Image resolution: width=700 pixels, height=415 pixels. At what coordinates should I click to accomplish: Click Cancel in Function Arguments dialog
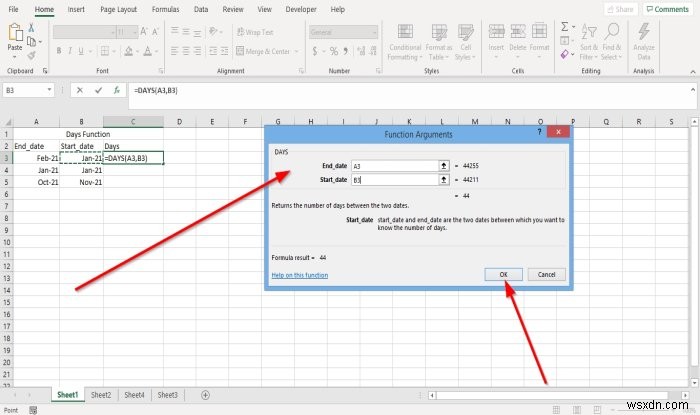click(546, 274)
